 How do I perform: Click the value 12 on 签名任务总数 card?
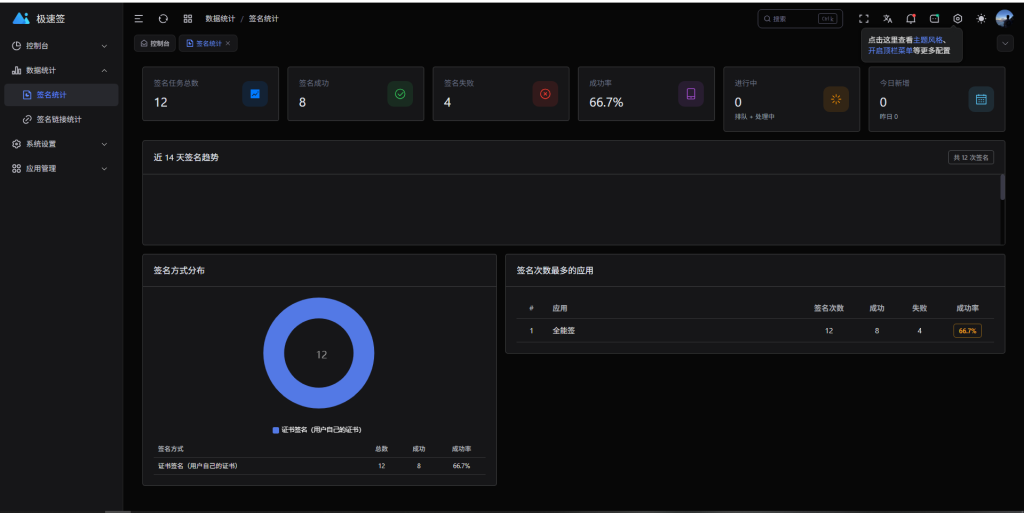(161, 102)
